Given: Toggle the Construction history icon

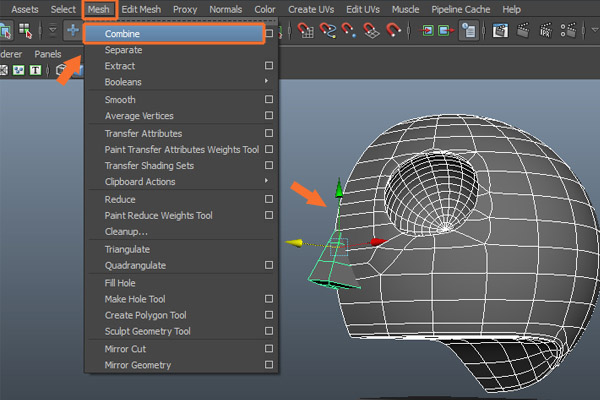Looking at the screenshot, I should click(468, 31).
